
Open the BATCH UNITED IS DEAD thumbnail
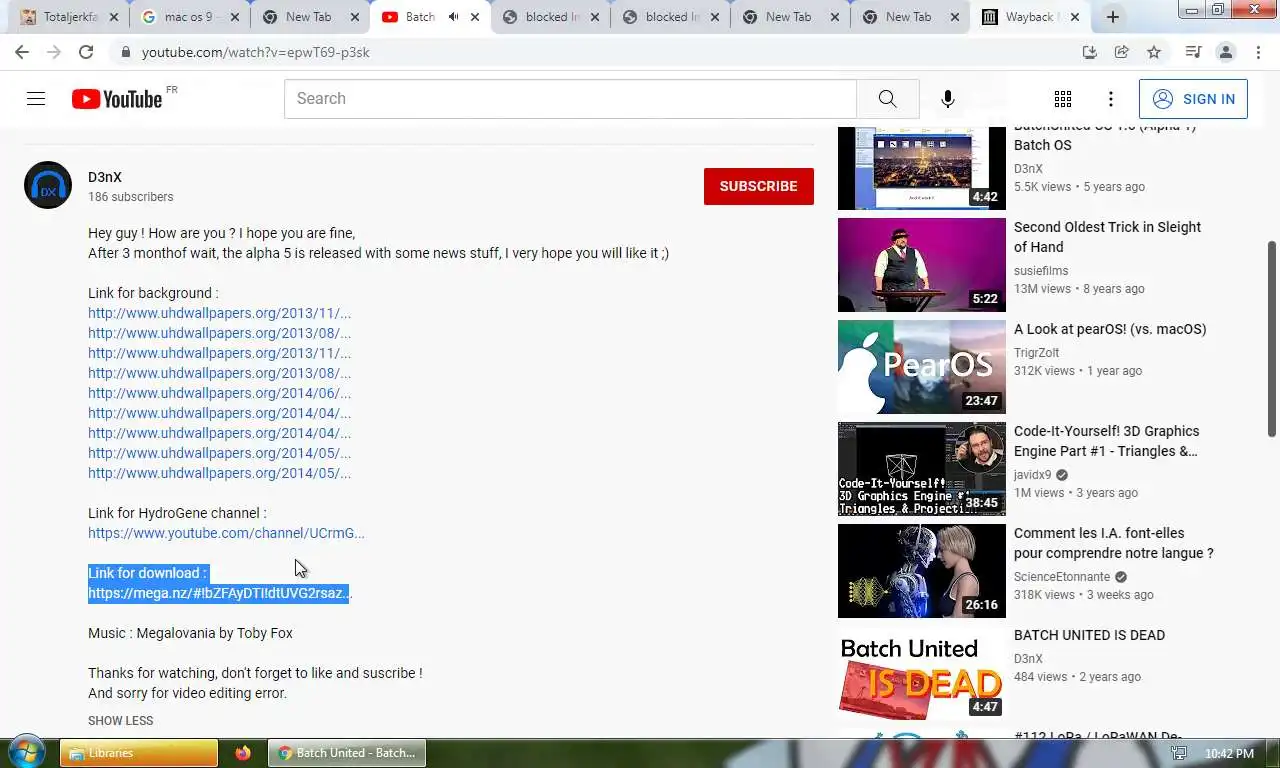pyautogui.click(x=922, y=673)
